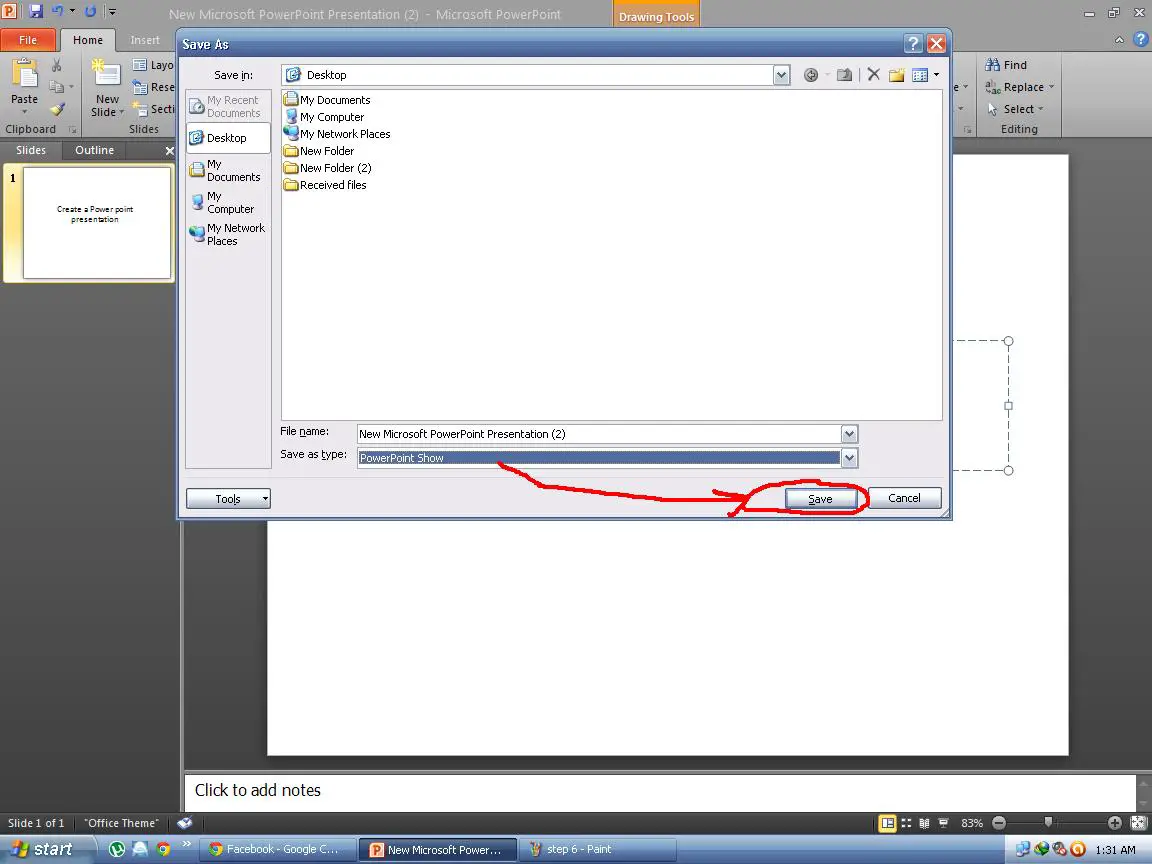Click the Save button in dialog
Screen dimensions: 1152x864
coord(821,499)
